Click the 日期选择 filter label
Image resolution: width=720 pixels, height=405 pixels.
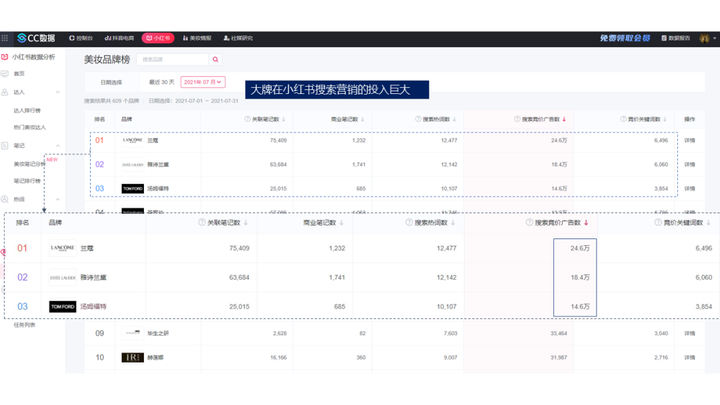coord(111,83)
